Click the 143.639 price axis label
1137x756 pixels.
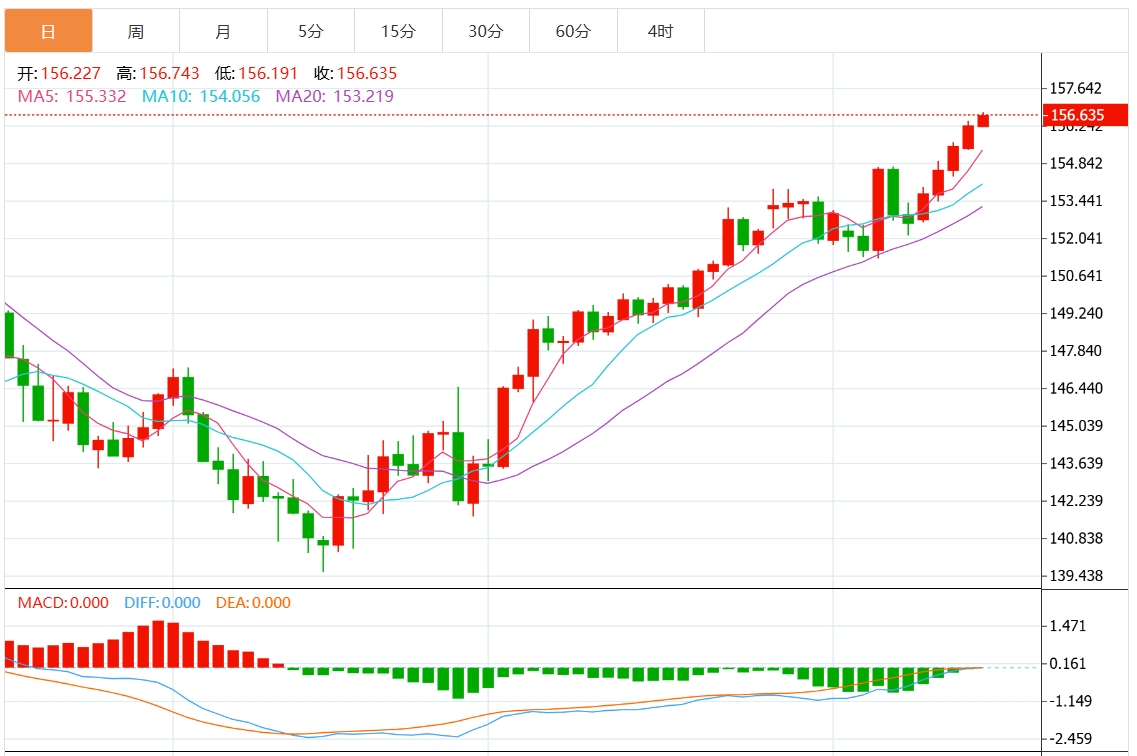pos(1076,463)
